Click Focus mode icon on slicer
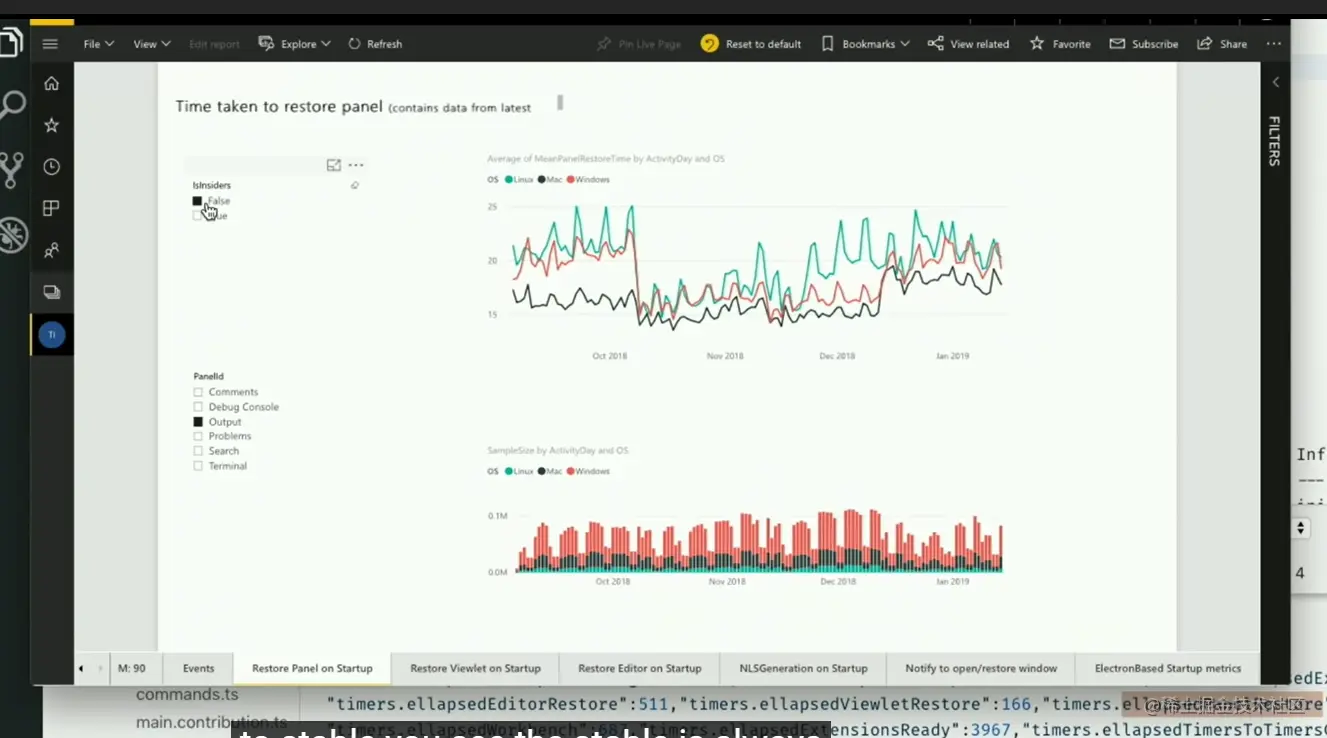The height and width of the screenshot is (738, 1327). tap(334, 165)
